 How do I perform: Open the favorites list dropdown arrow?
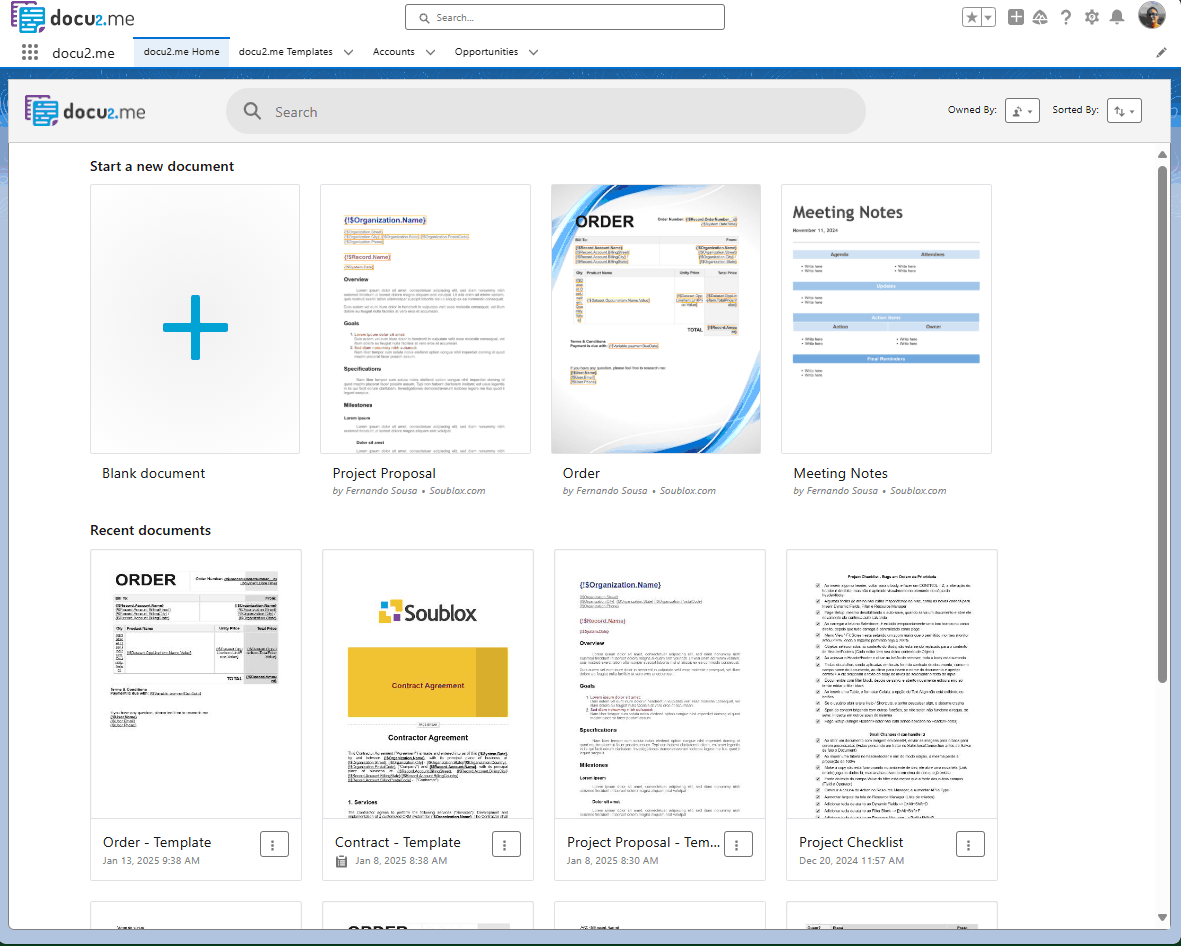[988, 17]
